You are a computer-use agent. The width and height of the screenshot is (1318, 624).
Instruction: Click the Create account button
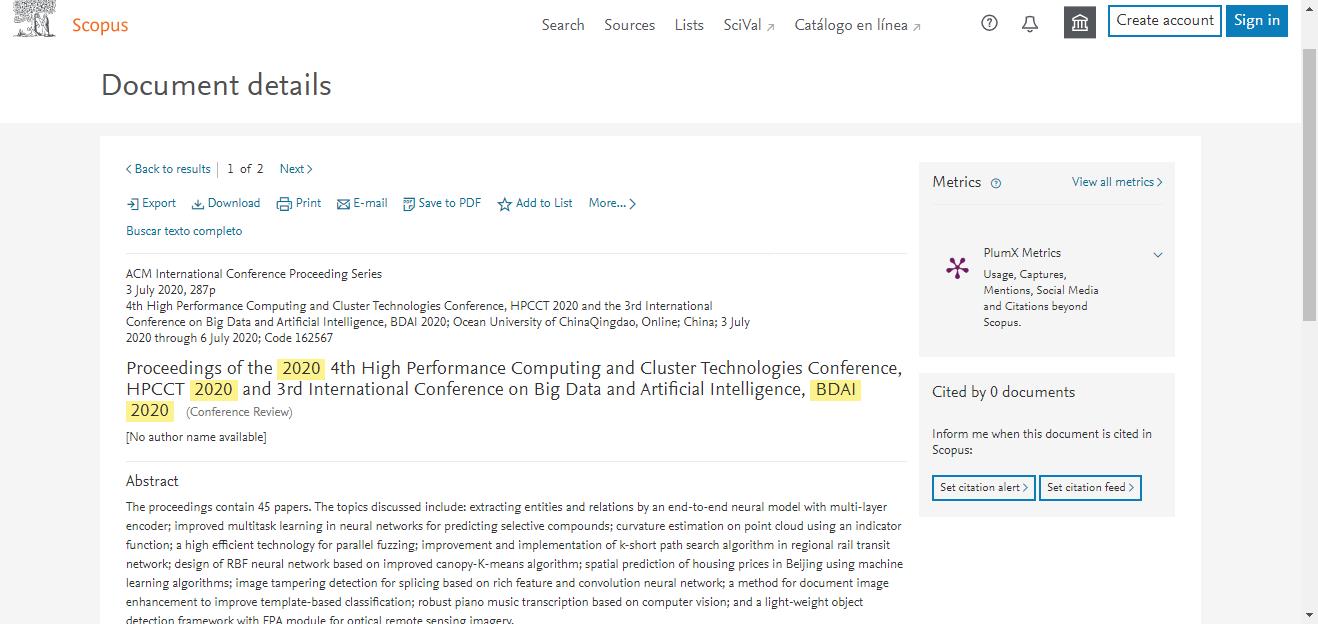(1164, 21)
